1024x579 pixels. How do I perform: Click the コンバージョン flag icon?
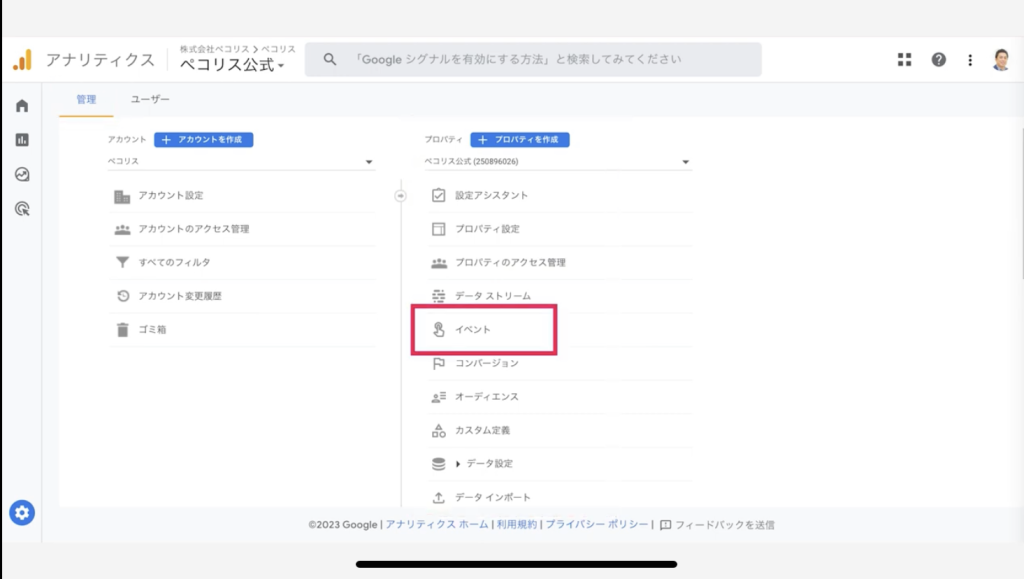(439, 364)
